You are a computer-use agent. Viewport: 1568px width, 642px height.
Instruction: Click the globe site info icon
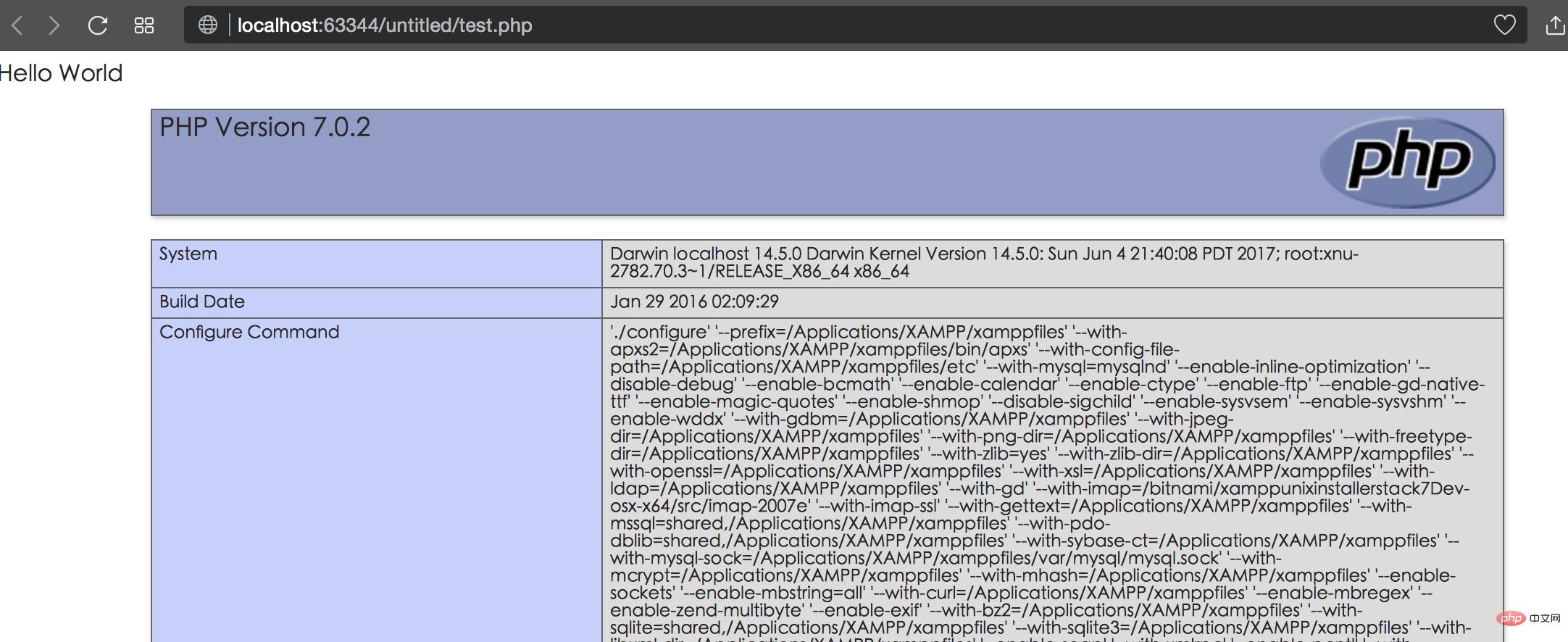click(208, 25)
